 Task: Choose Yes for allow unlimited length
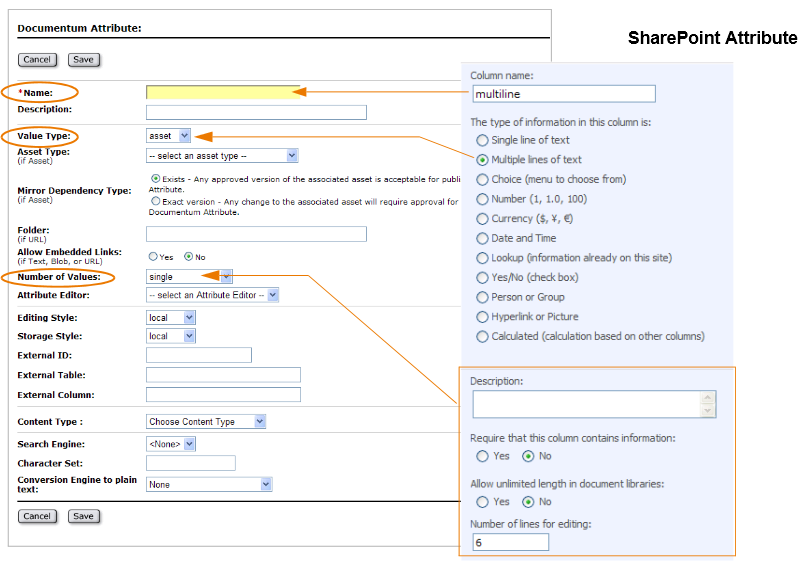(x=482, y=502)
